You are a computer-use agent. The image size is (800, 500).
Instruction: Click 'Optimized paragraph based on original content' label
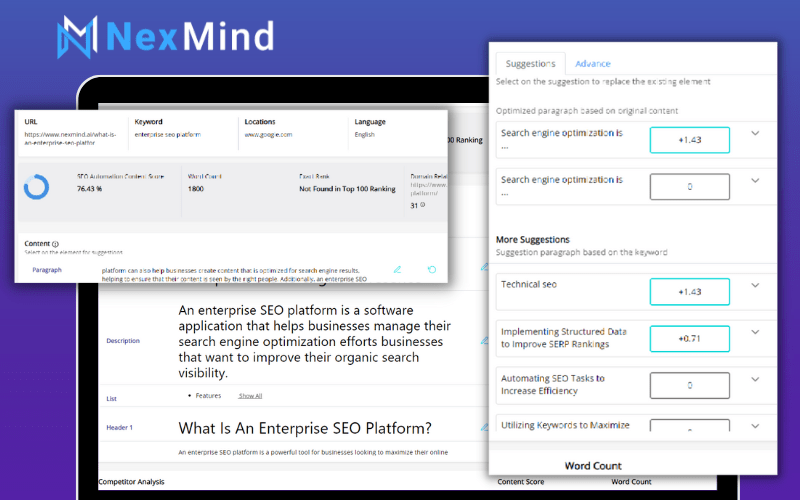[x=587, y=111]
